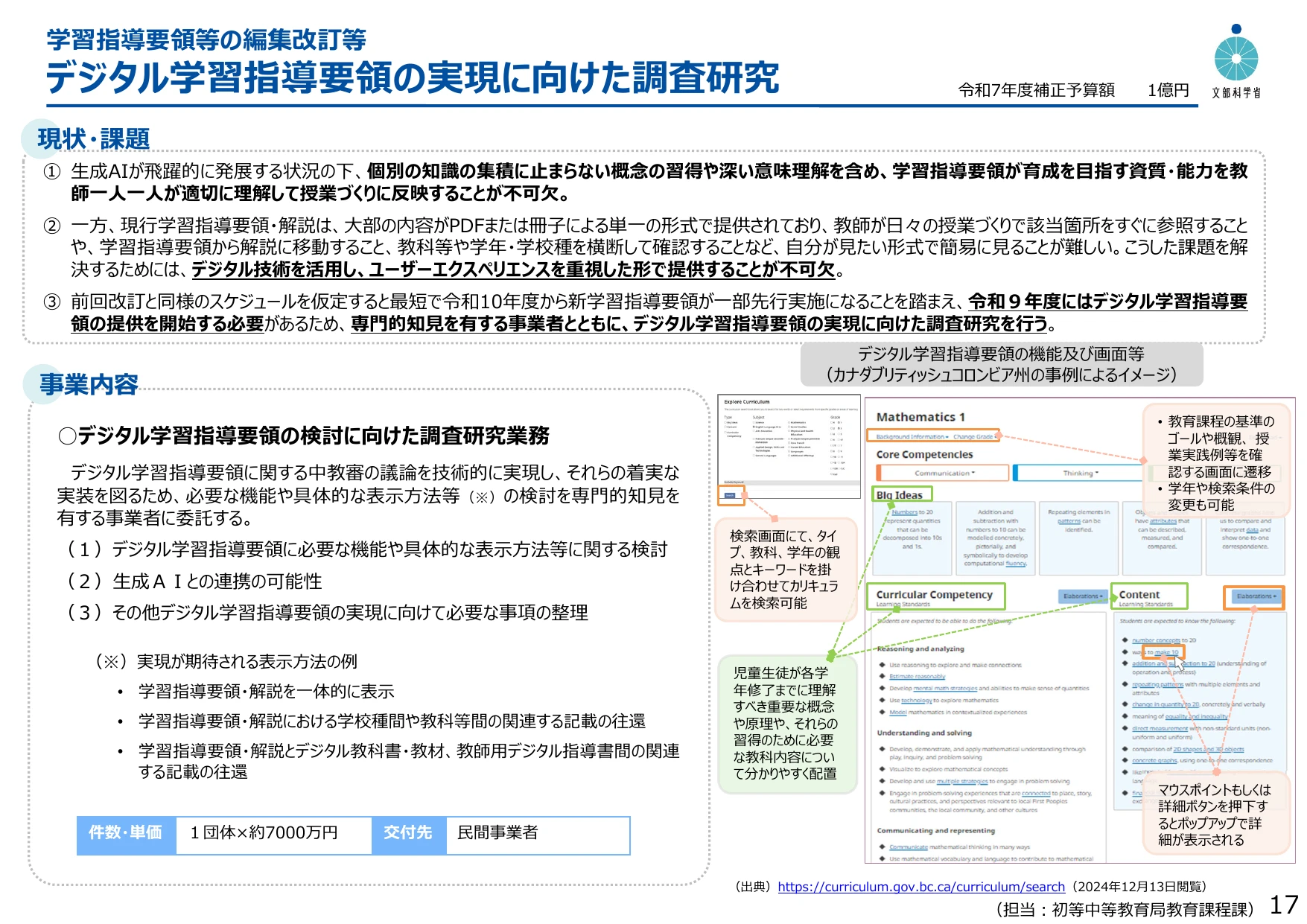The height and width of the screenshot is (924, 1307).
Task: Click the "Communicating and representing" subheading
Action: pyautogui.click(x=935, y=831)
